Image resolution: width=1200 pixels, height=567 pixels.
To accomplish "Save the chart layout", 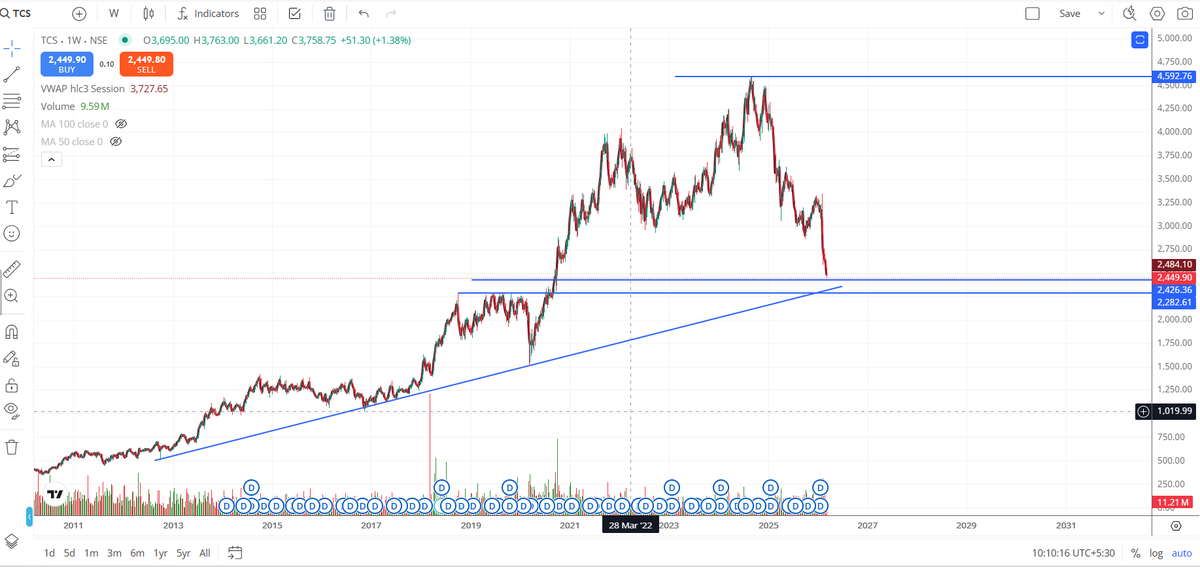I will (1069, 13).
